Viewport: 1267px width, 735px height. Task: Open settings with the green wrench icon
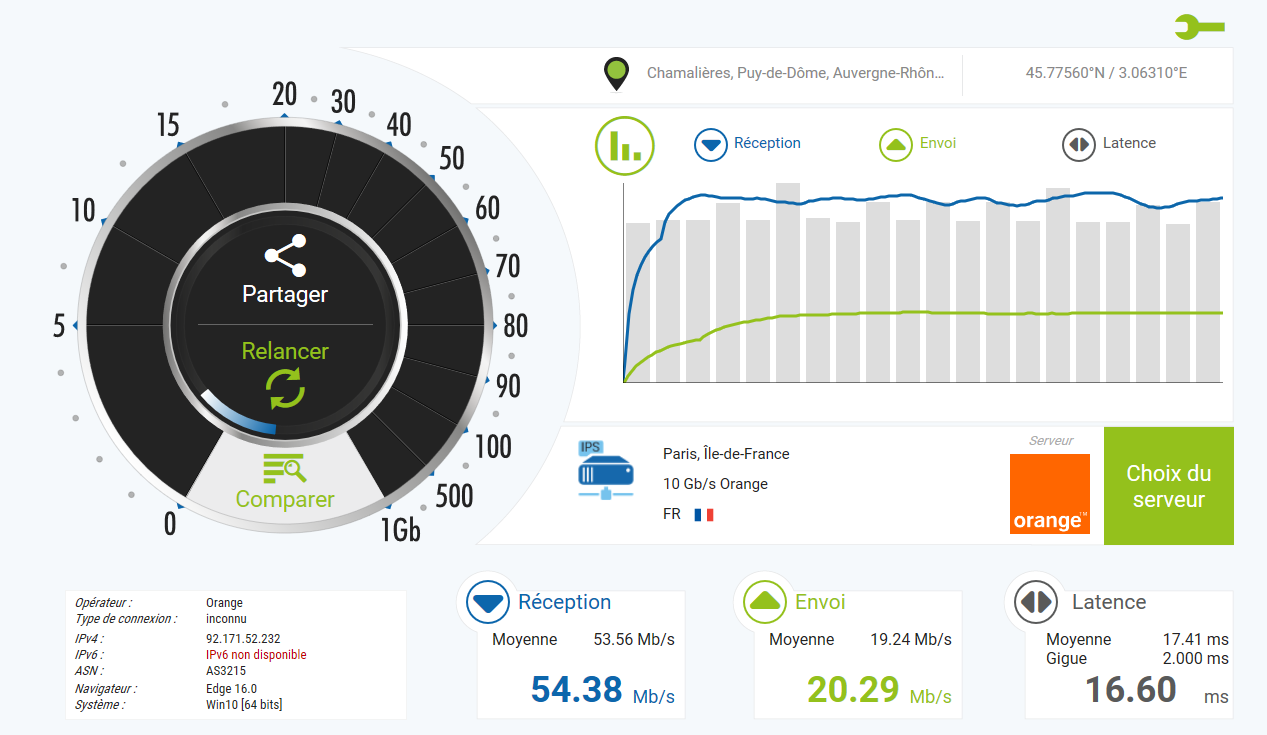[x=1198, y=27]
